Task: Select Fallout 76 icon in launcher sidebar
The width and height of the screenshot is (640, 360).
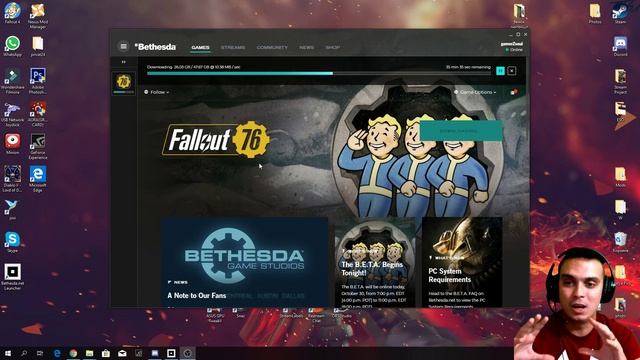Action: [124, 82]
